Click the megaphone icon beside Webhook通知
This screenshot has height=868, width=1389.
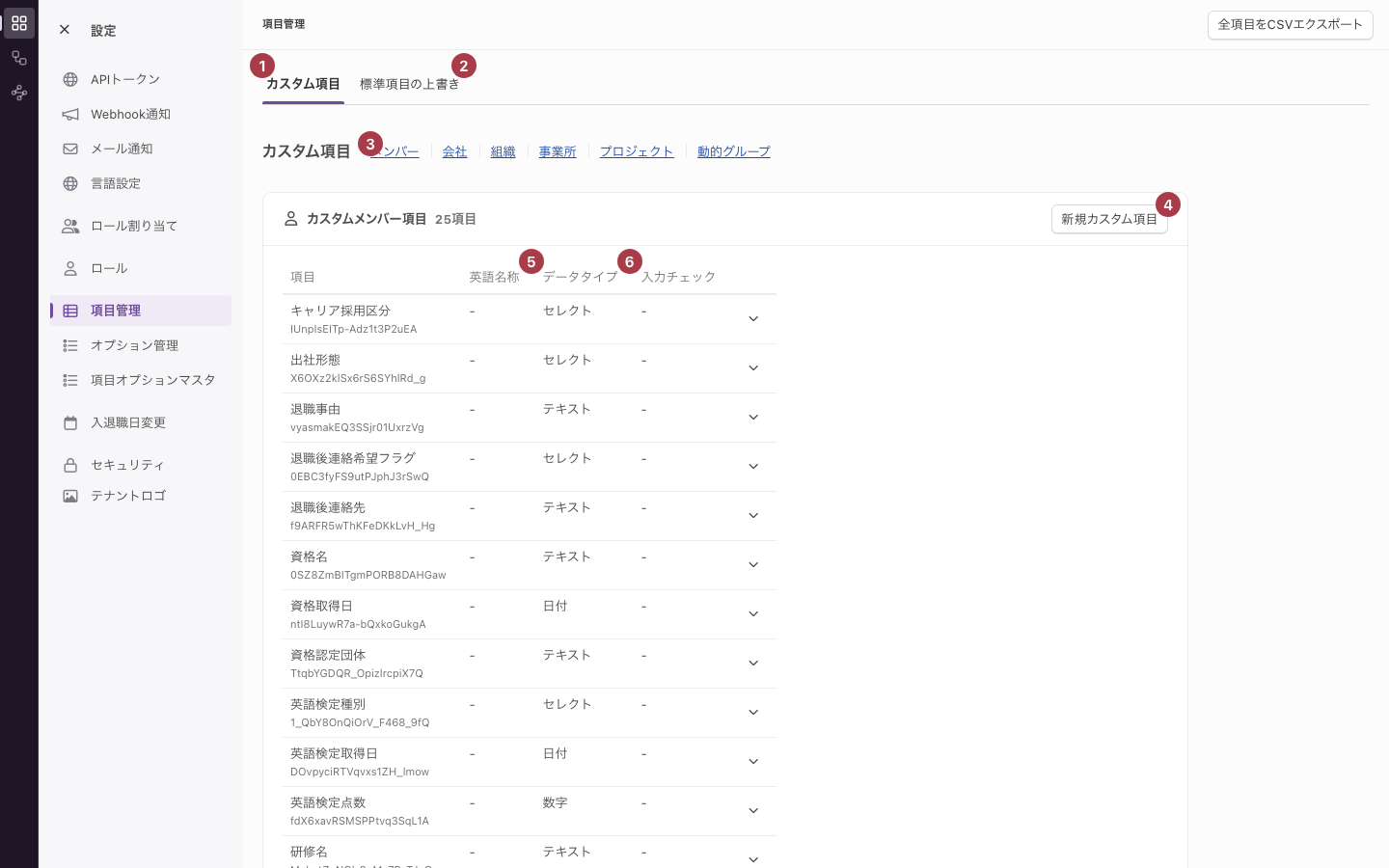(x=70, y=114)
